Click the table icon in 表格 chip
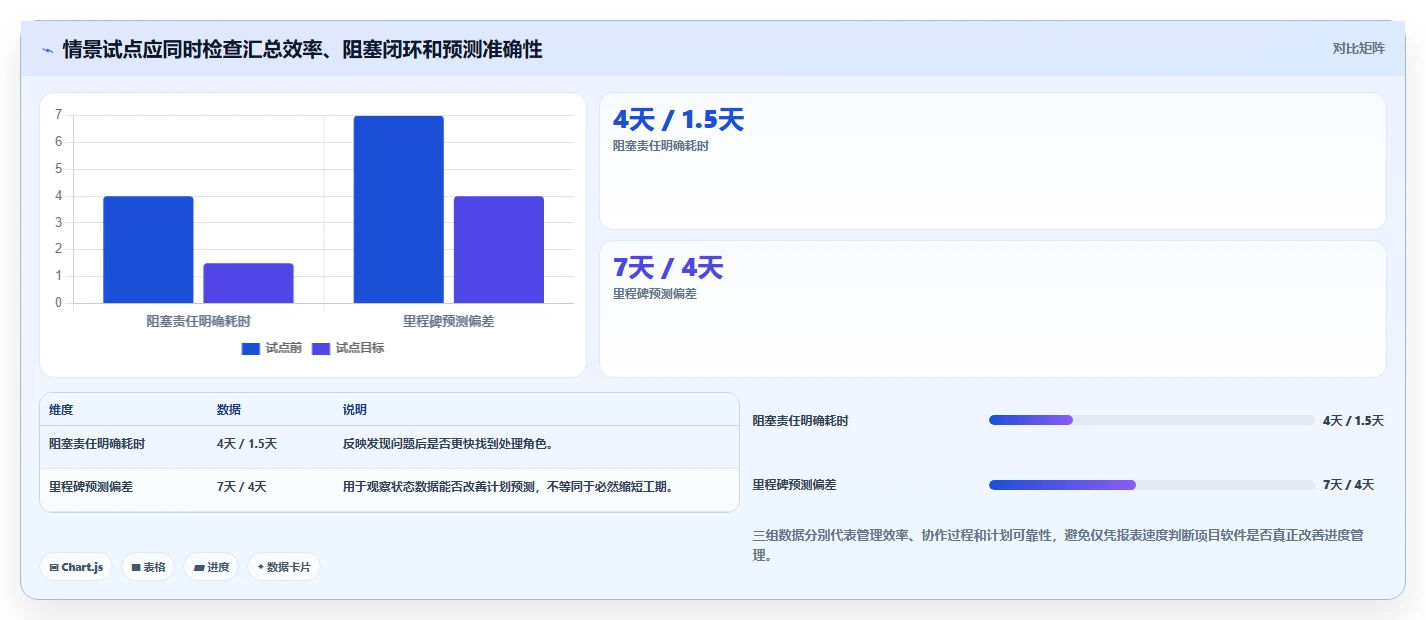The width and height of the screenshot is (1426, 620). coord(136,568)
